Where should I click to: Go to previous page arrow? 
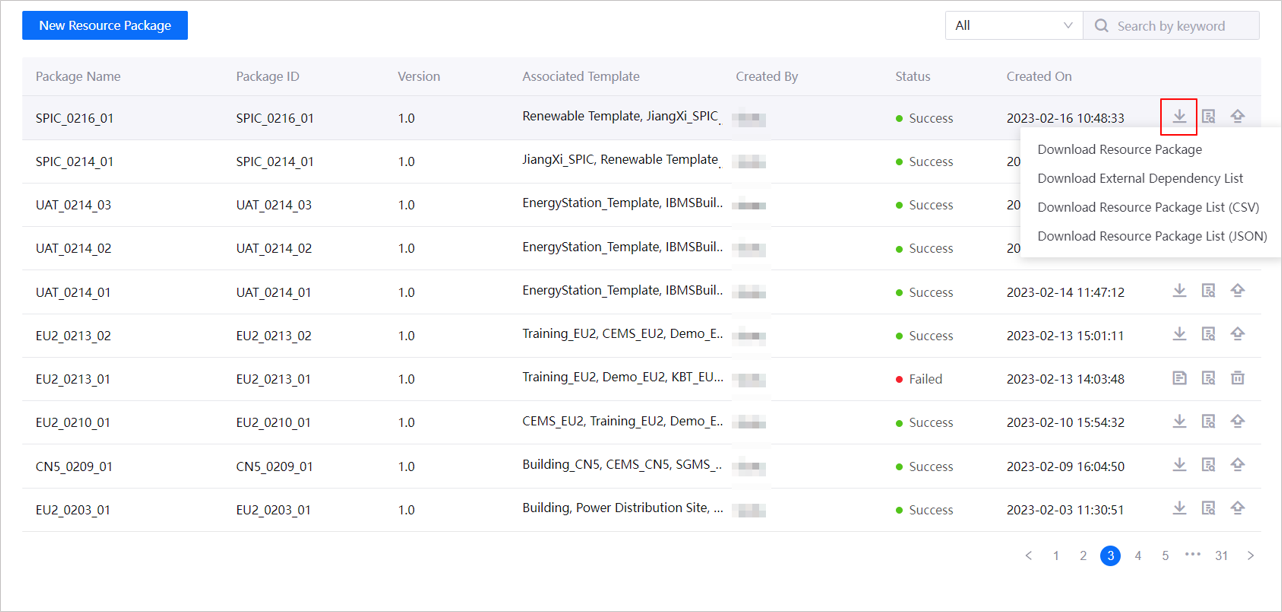(x=1028, y=556)
